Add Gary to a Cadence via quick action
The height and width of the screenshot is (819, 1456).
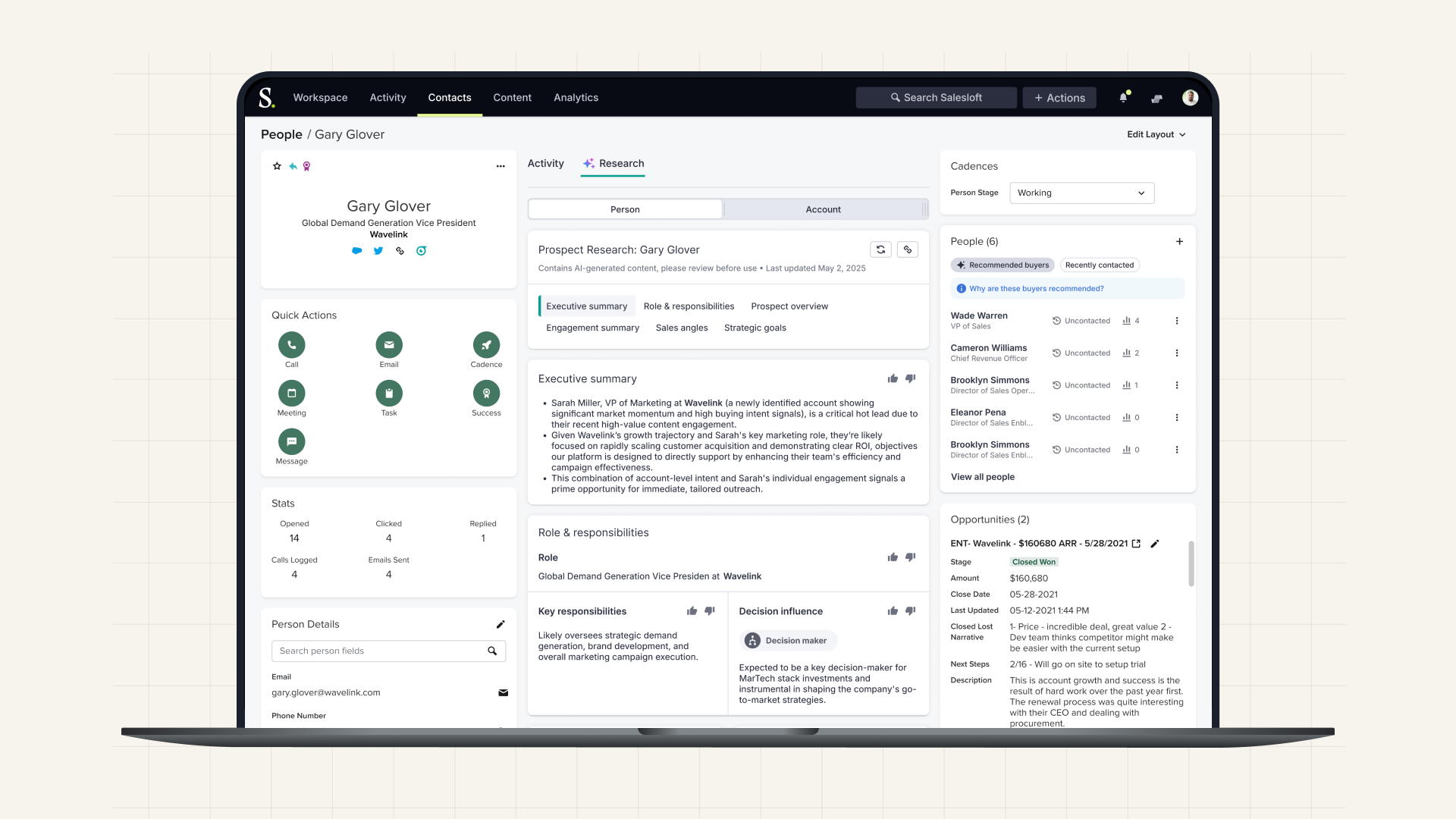click(485, 345)
